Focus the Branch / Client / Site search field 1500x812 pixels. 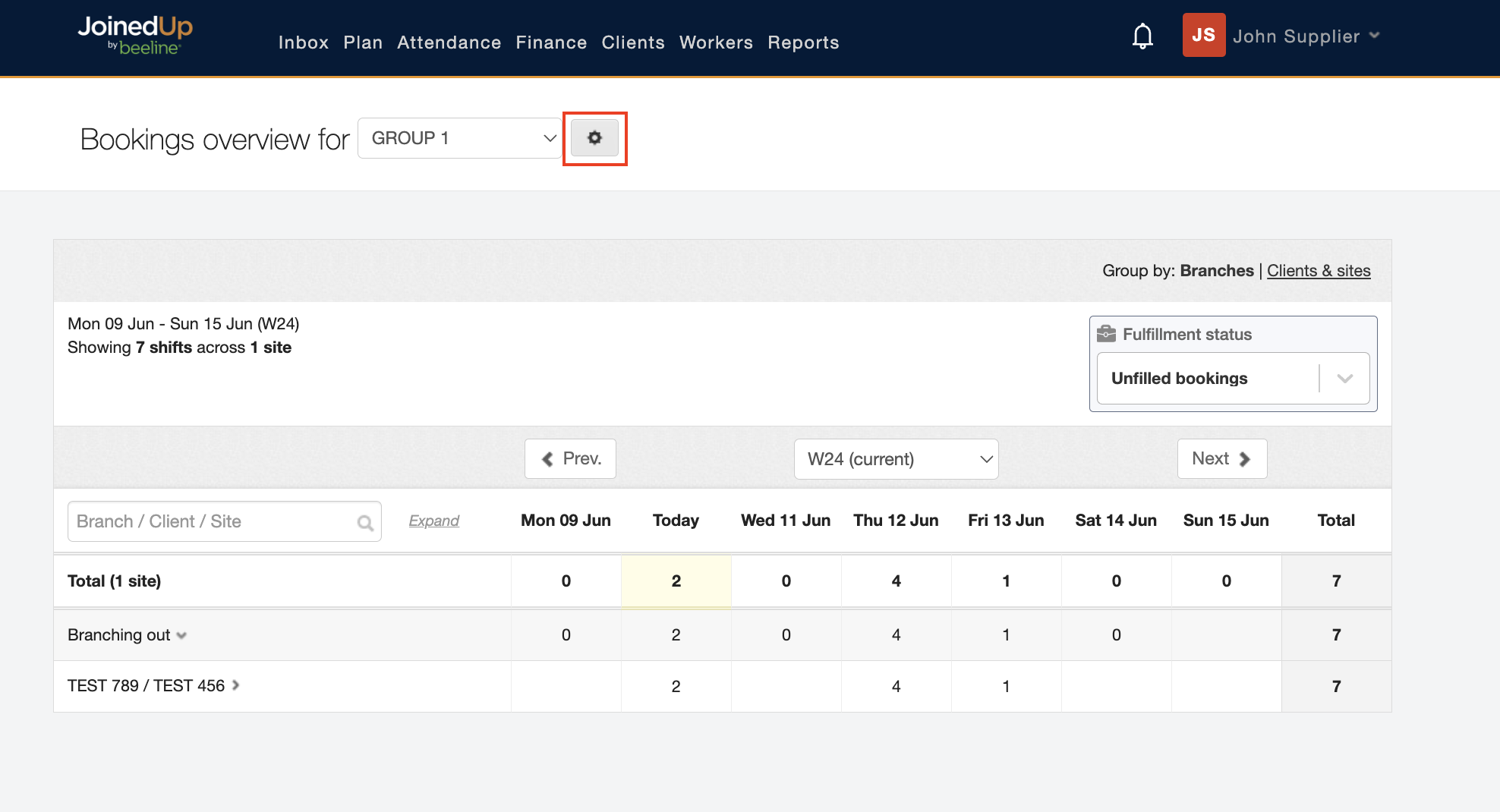[x=213, y=521]
